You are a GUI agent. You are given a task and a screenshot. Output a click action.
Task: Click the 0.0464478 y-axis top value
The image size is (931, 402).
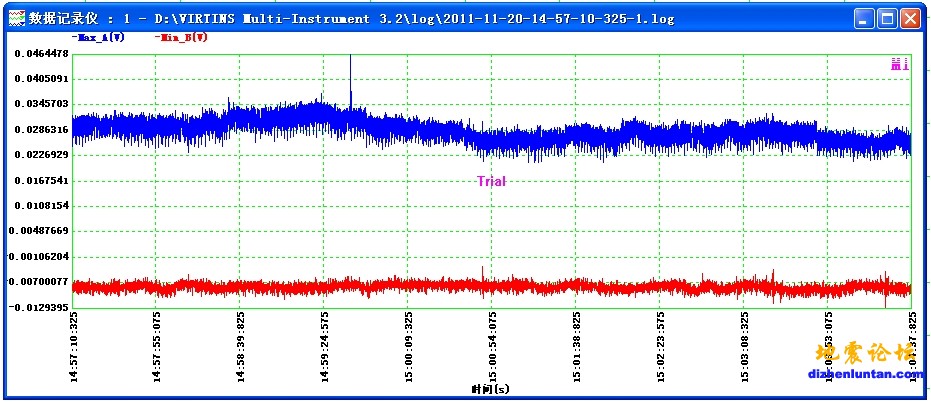(x=41, y=53)
